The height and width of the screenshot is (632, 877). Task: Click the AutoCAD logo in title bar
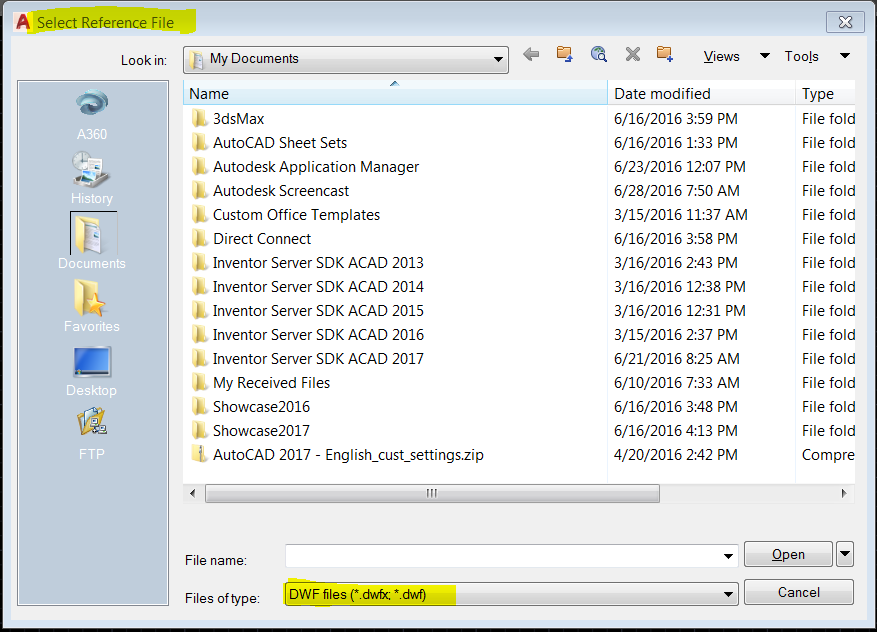(23, 22)
